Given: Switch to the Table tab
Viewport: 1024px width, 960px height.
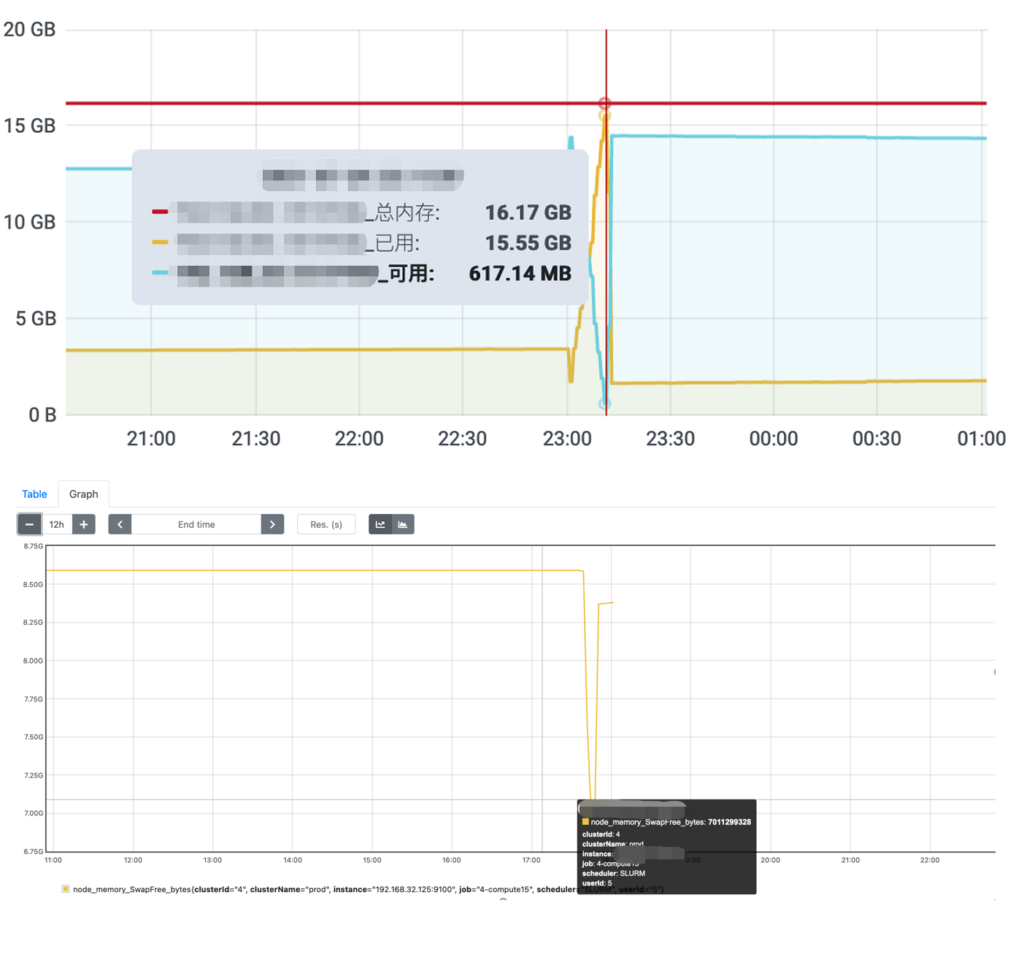Looking at the screenshot, I should 34,494.
